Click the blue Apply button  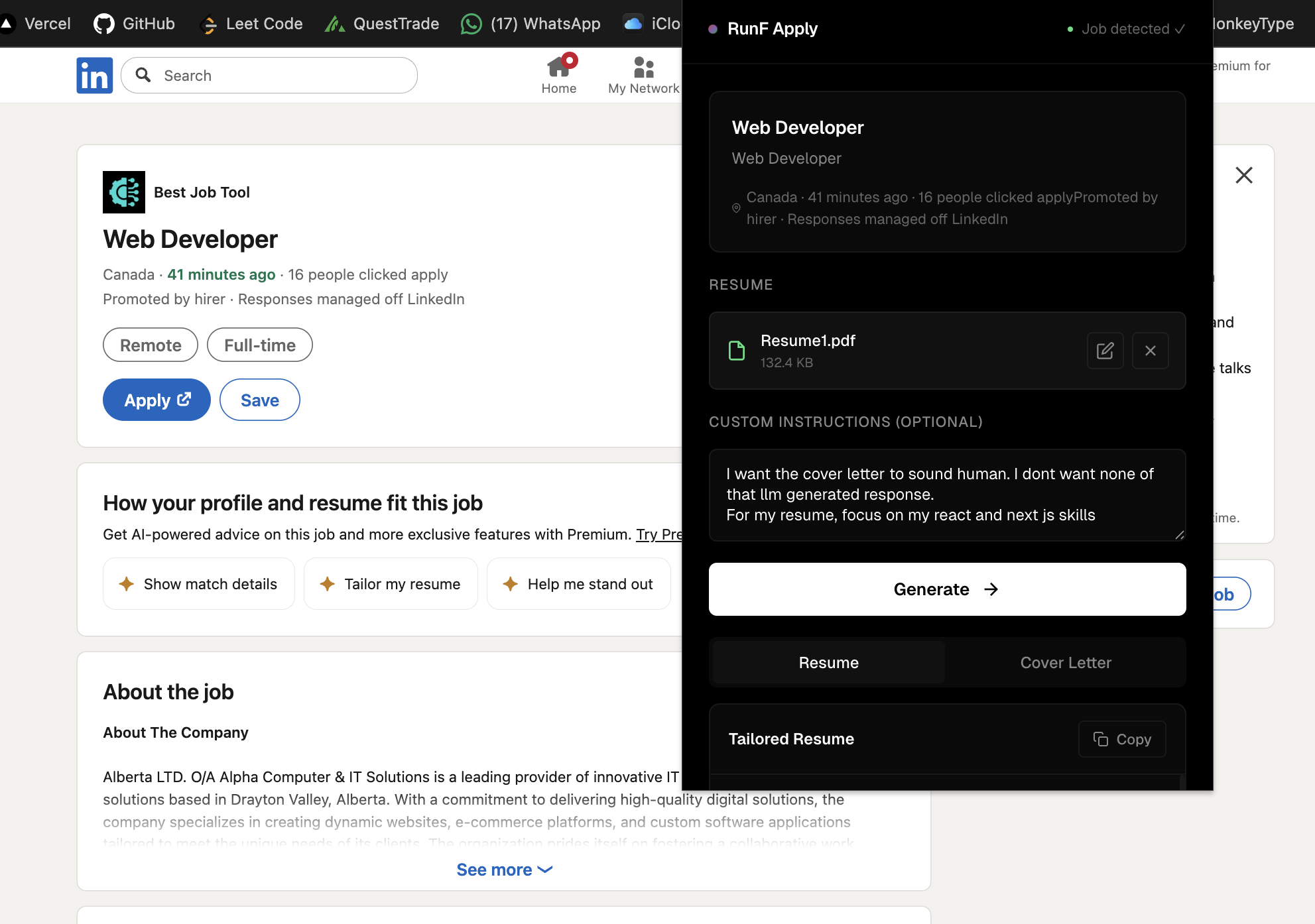(x=157, y=400)
